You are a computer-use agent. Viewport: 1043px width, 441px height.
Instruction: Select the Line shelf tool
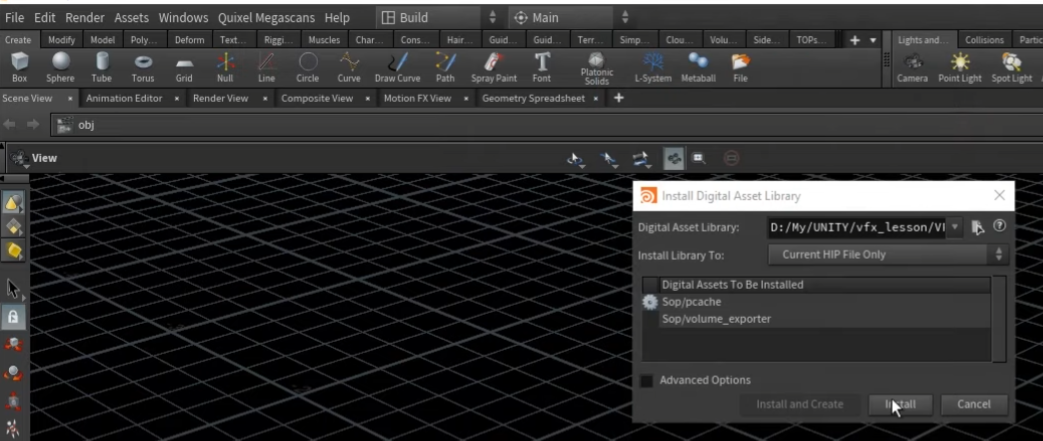click(x=267, y=67)
